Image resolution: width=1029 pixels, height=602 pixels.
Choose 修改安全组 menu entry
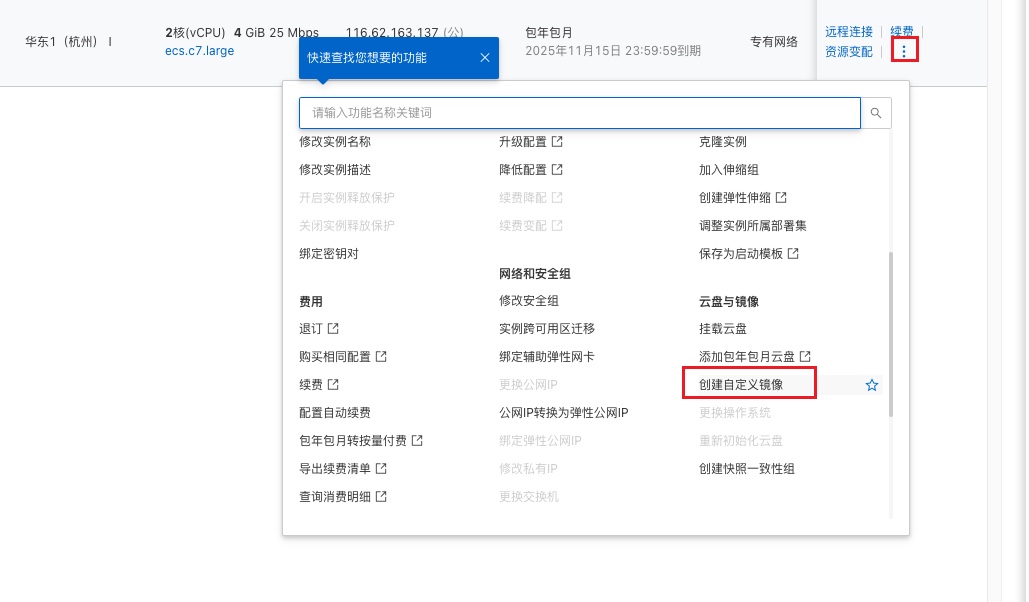[x=529, y=301]
